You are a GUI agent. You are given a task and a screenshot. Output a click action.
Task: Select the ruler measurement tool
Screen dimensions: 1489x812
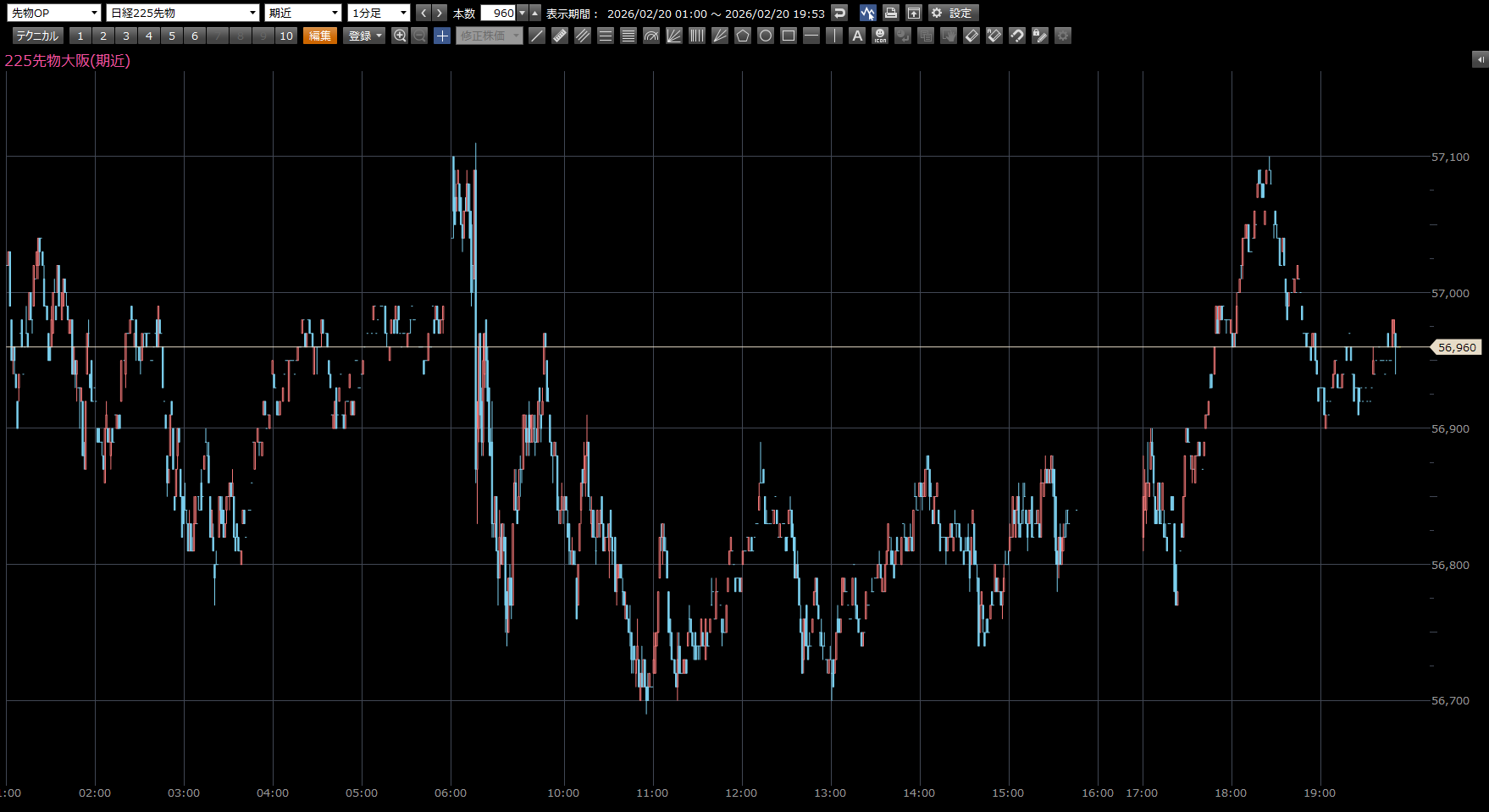pyautogui.click(x=560, y=36)
